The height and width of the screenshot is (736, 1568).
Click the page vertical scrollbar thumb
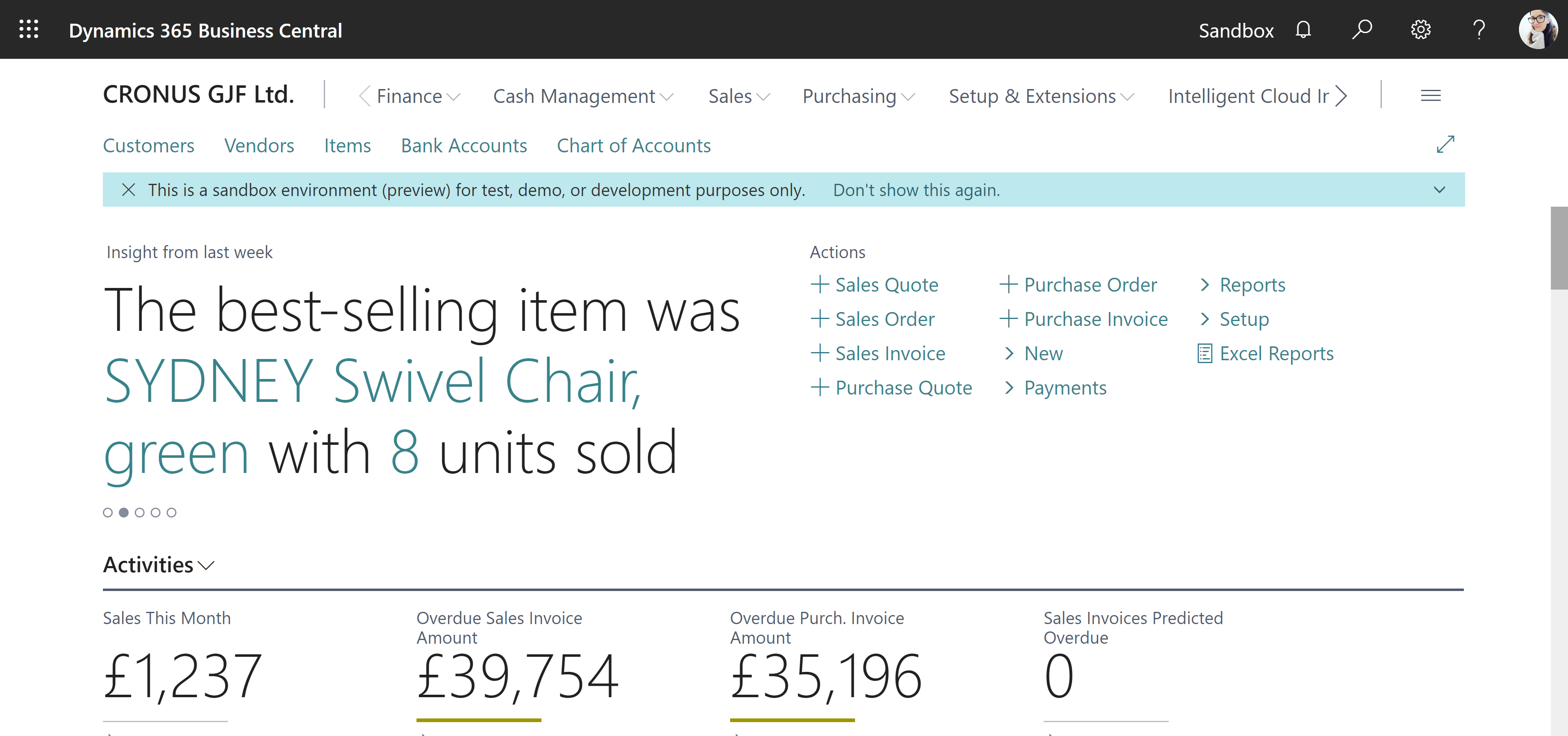1559,248
